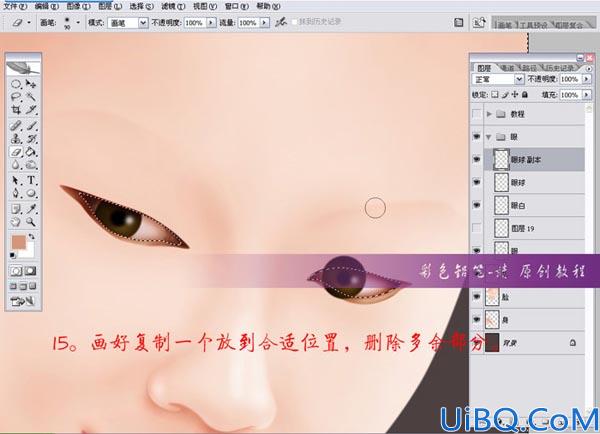Hide the 眼白 layer

point(477,205)
